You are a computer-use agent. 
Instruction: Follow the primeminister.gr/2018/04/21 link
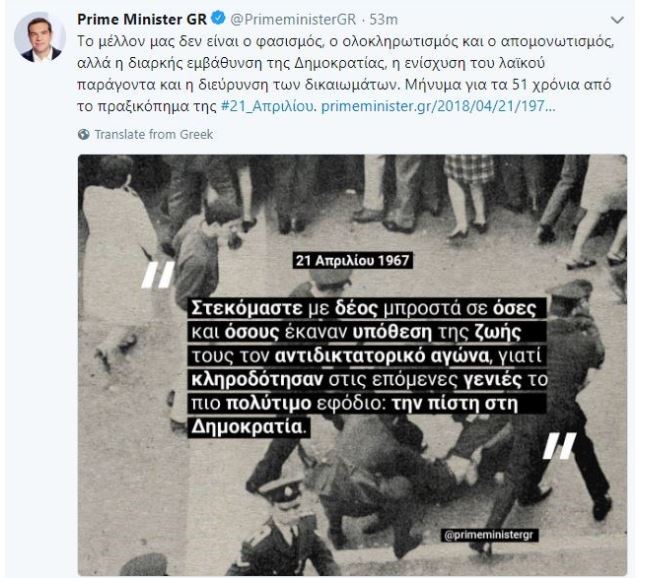point(438,106)
